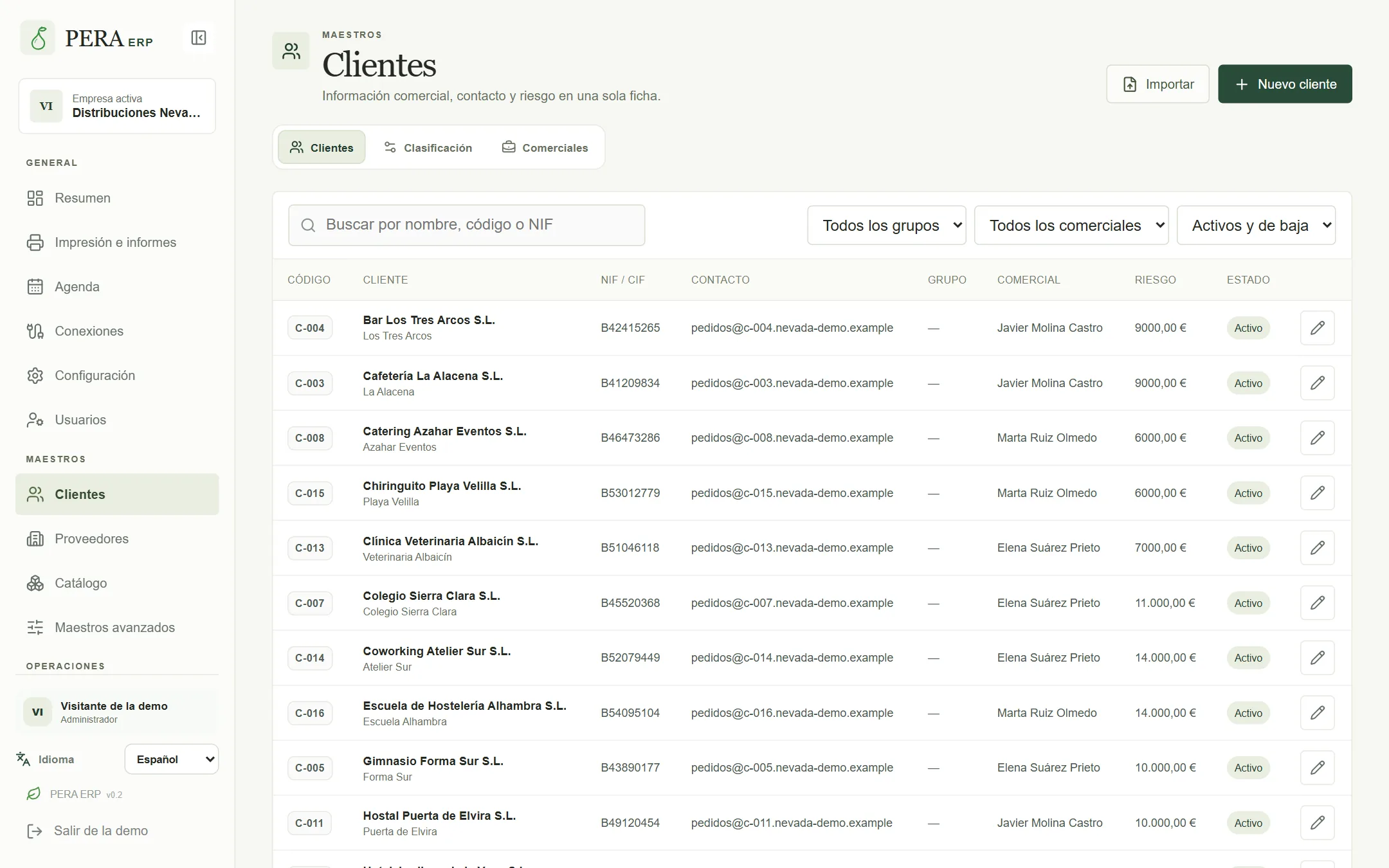Screen dimensions: 1389x868
Task: Go to Agenda in the sidebar
Action: click(x=117, y=287)
